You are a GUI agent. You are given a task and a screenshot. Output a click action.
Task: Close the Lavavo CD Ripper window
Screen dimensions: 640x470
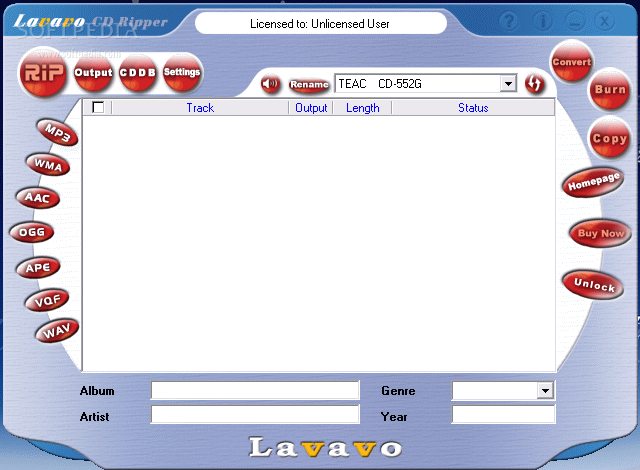click(605, 21)
